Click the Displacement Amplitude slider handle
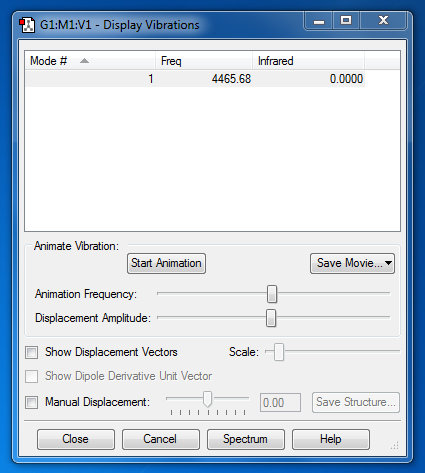 pyautogui.click(x=271, y=318)
